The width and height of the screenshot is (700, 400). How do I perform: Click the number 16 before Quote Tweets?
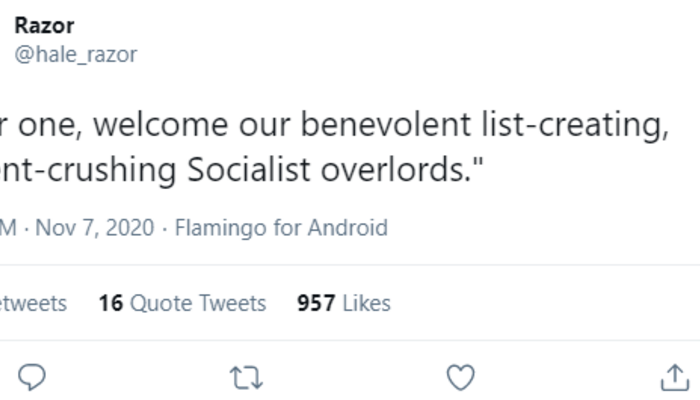109,303
